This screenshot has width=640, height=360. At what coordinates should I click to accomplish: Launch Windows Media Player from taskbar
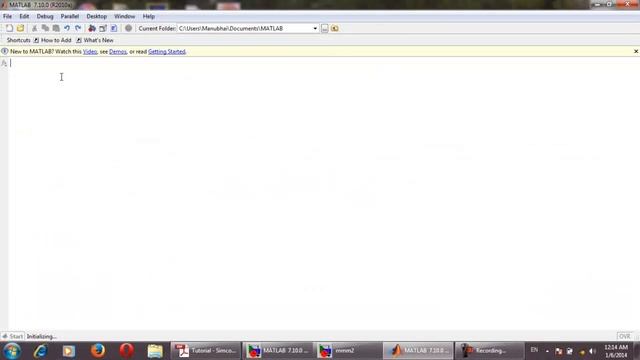(69, 351)
